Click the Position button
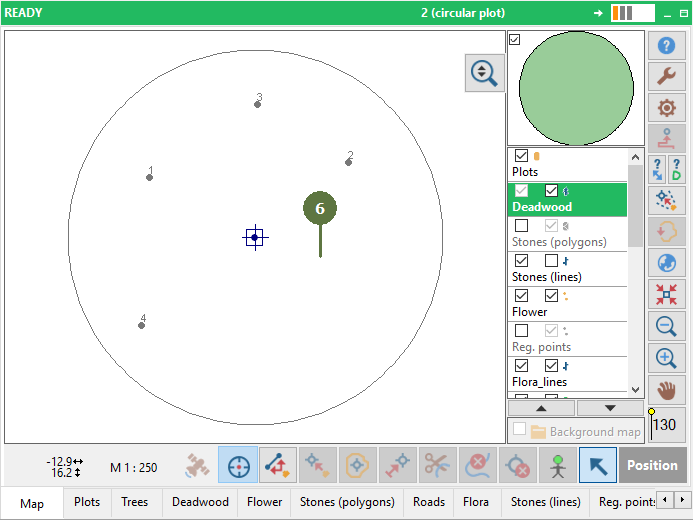693x520 pixels. [652, 465]
